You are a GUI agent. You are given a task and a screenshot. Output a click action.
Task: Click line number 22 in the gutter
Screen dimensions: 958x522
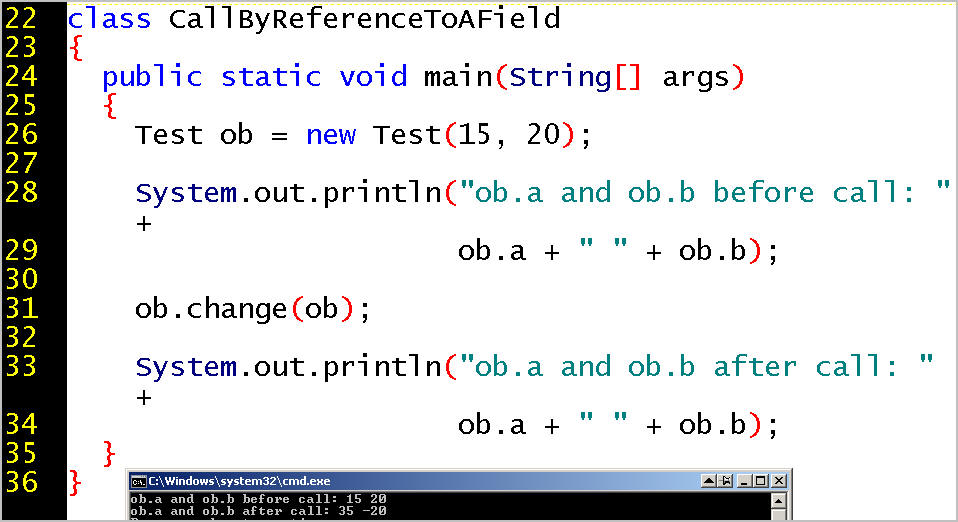click(21, 18)
